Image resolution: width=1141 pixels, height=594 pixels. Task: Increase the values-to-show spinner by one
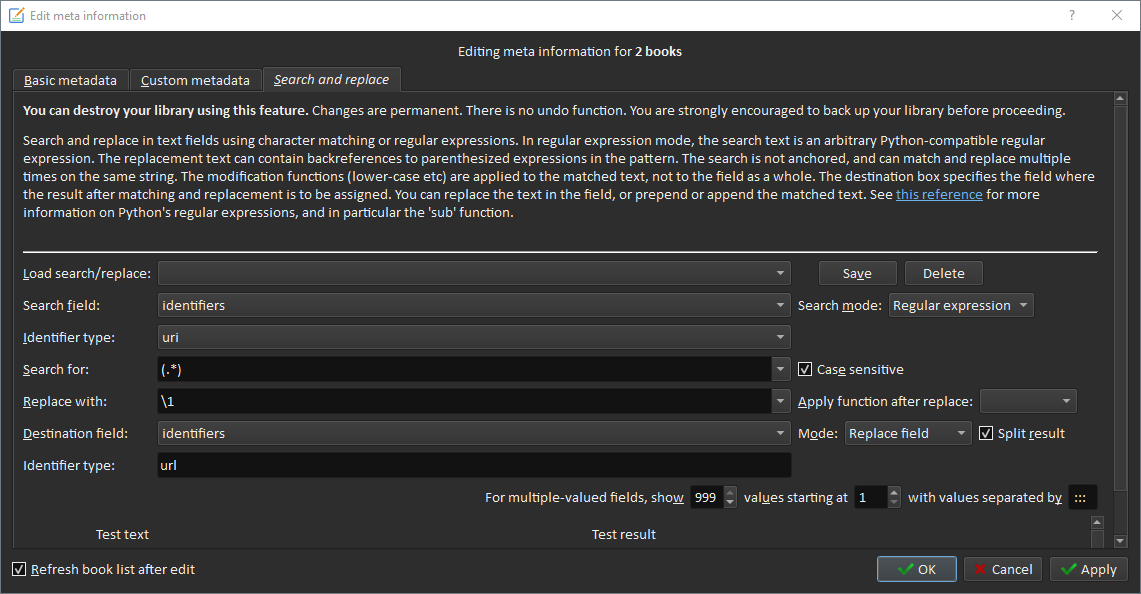(x=730, y=492)
